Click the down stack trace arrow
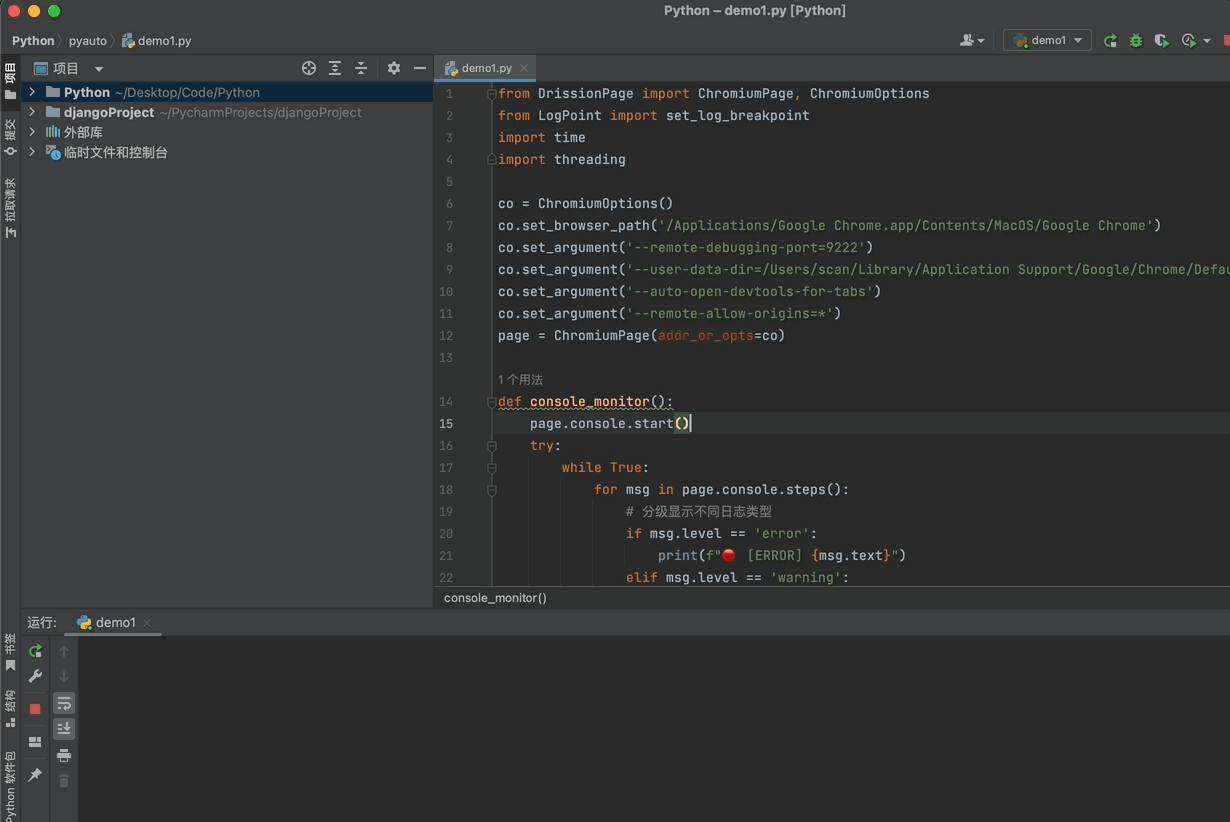The width and height of the screenshot is (1230, 822). click(64, 677)
